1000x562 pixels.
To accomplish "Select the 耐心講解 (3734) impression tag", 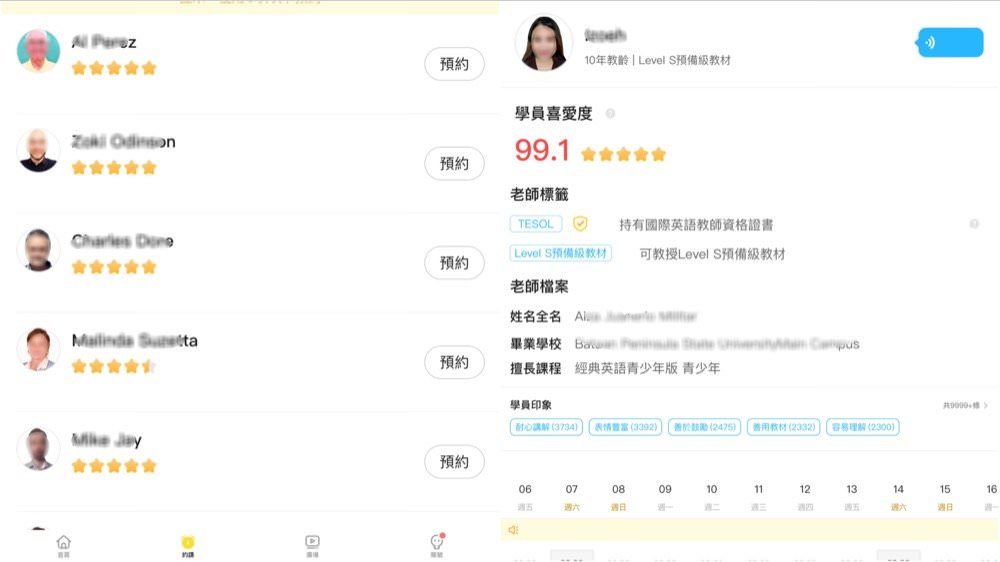I will [545, 427].
